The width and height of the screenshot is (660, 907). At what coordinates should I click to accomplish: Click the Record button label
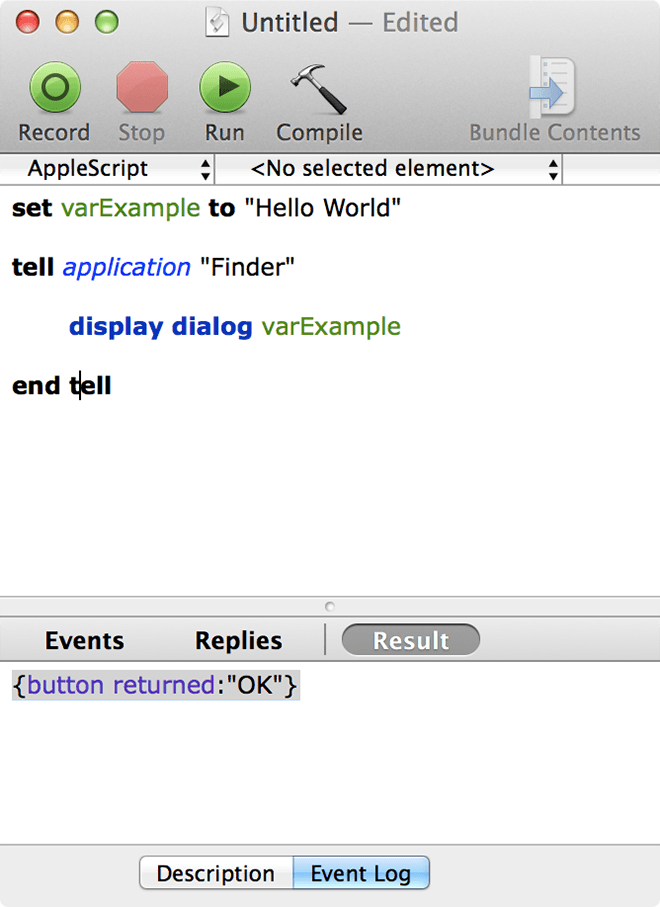(x=54, y=131)
